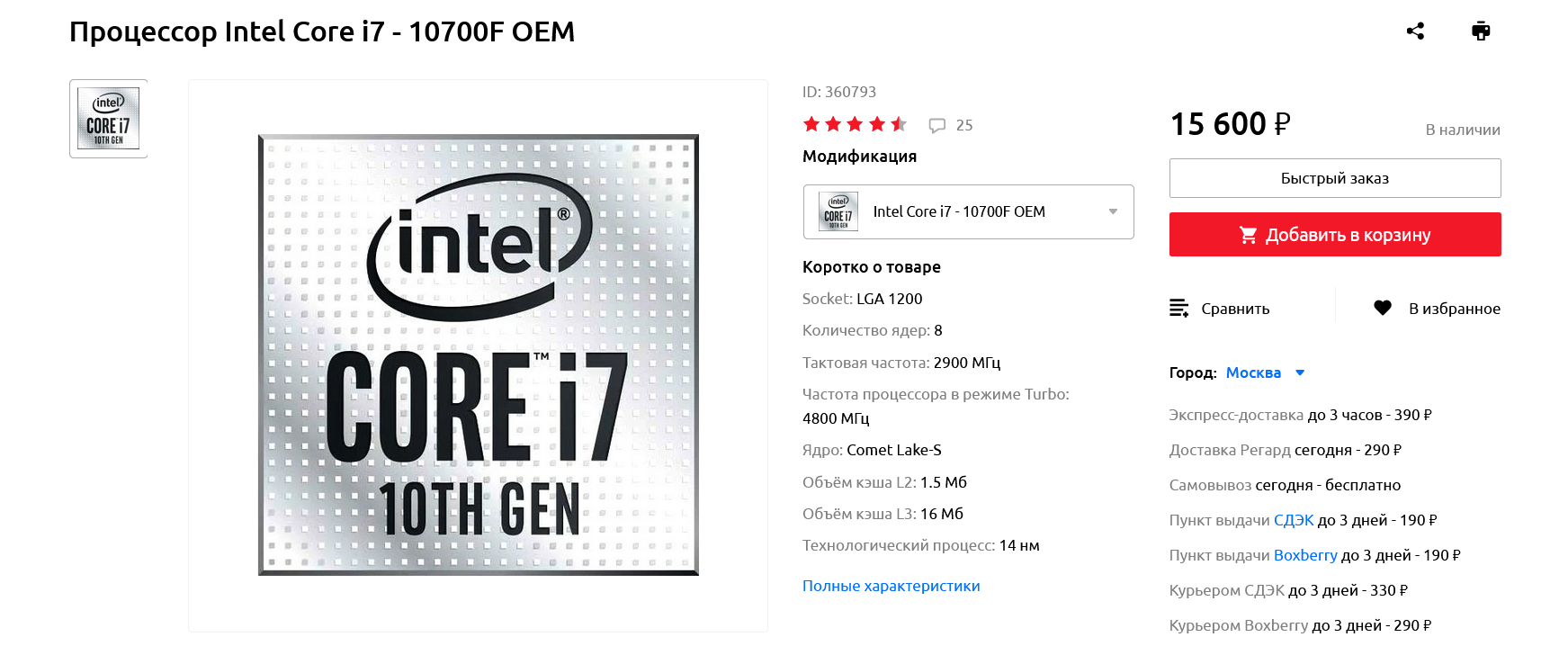Screen dimensions: 1568x664
Task: Open the Intel Core i7 - 10700F OEM selector
Action: (x=968, y=211)
